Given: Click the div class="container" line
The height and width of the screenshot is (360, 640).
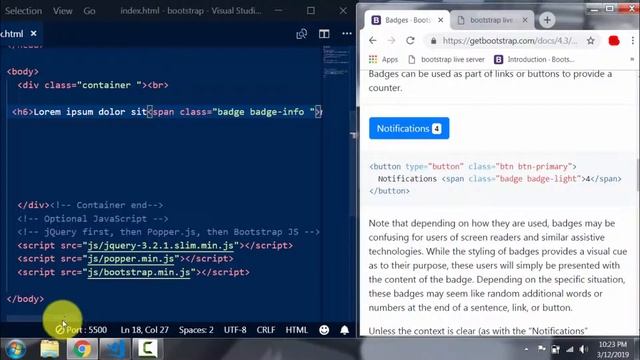Looking at the screenshot, I should click(x=93, y=85).
